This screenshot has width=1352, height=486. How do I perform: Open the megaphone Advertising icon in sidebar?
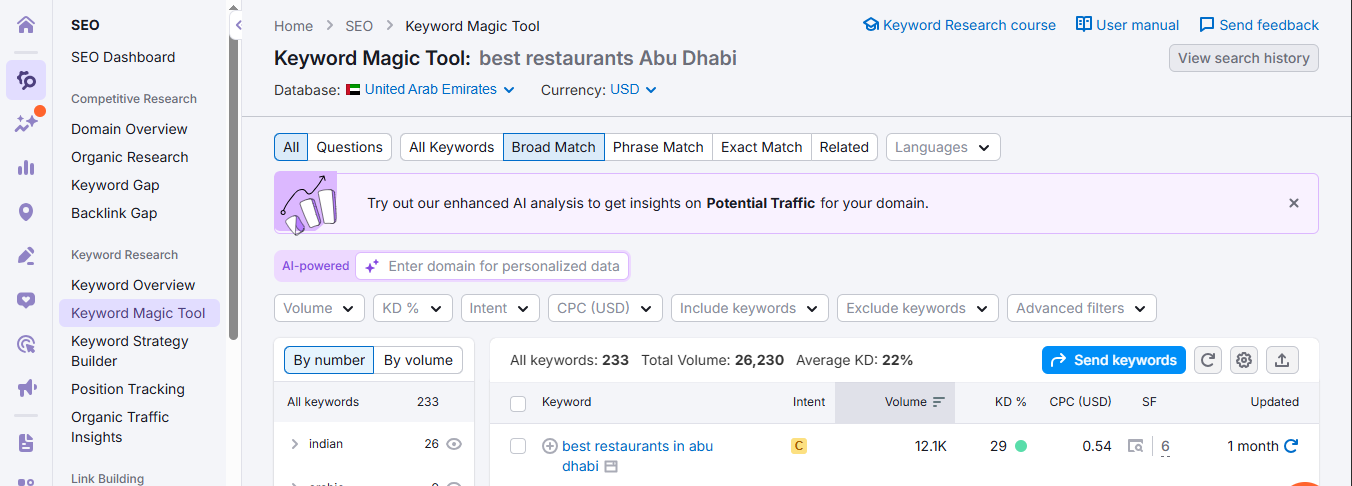click(26, 388)
